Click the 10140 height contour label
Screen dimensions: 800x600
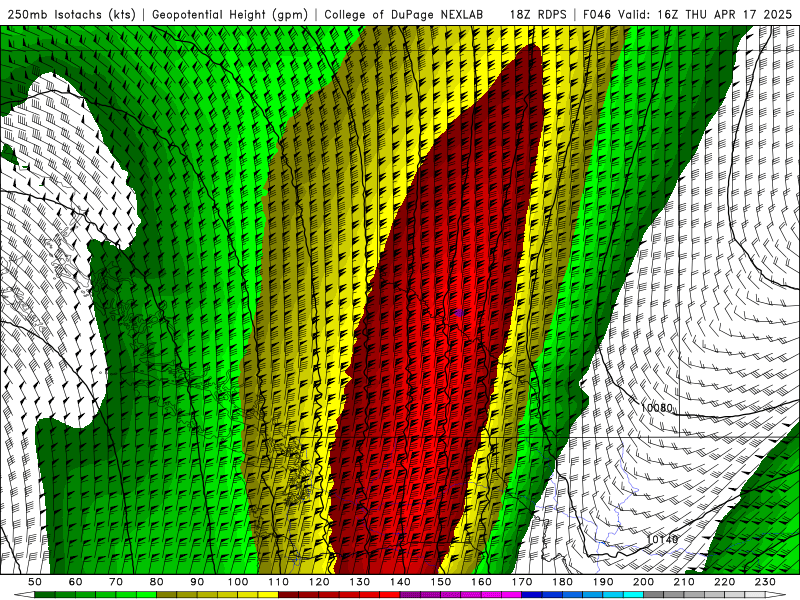(x=662, y=539)
